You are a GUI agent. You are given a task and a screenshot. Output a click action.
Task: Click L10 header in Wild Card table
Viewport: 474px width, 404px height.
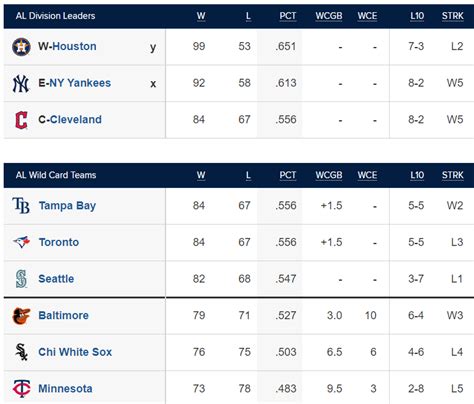pyautogui.click(x=417, y=175)
